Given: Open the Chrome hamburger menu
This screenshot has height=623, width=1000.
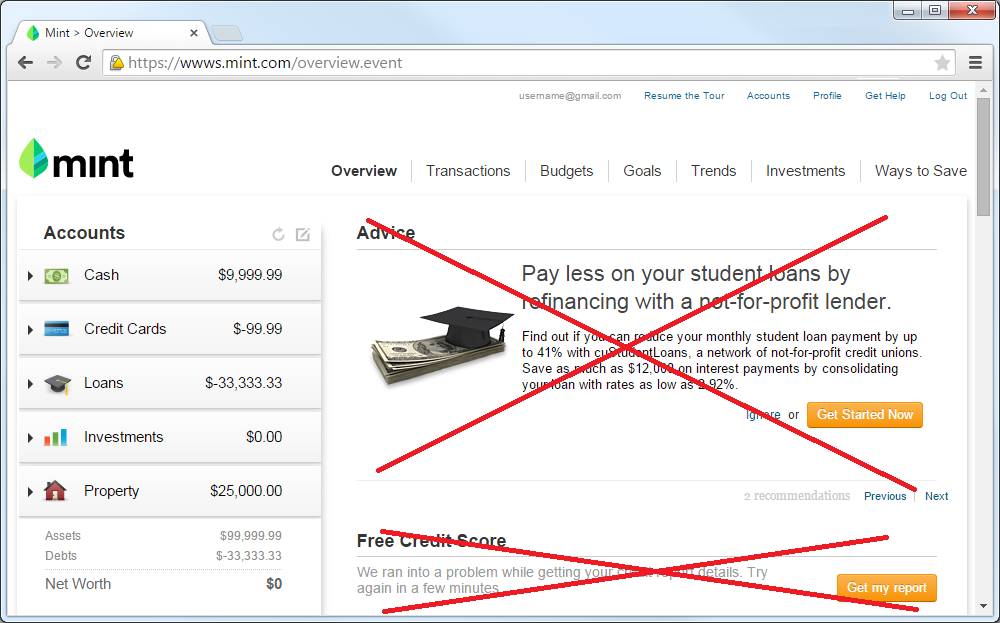Looking at the screenshot, I should (975, 62).
